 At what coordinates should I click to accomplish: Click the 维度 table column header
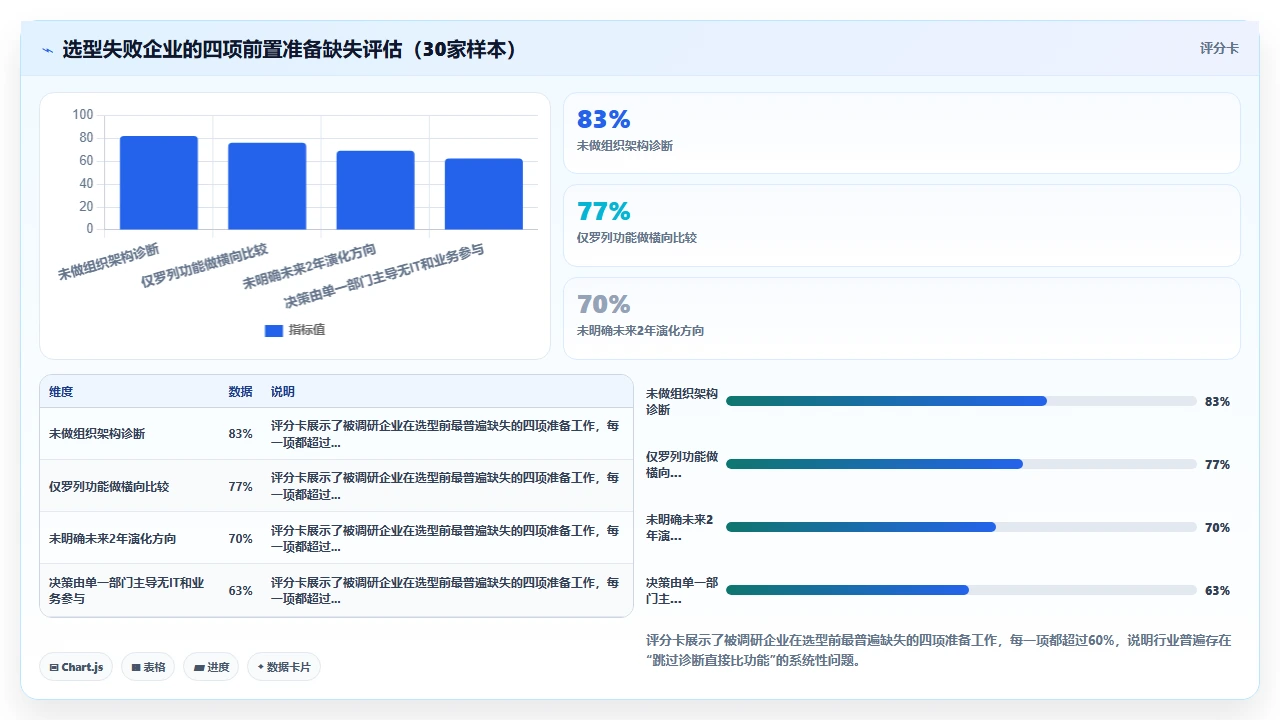[x=61, y=392]
